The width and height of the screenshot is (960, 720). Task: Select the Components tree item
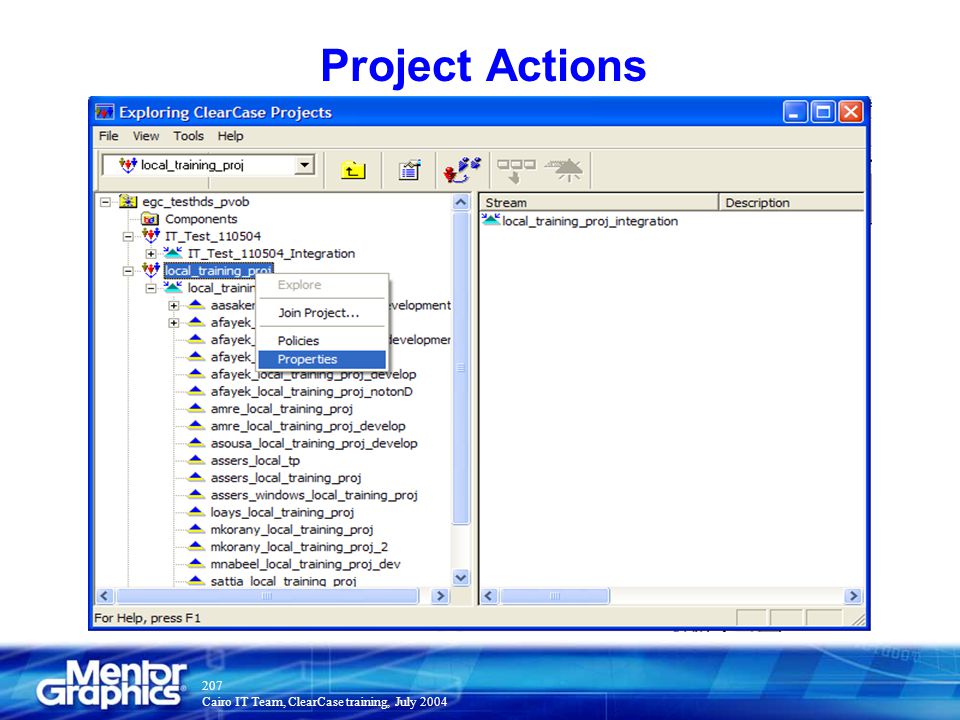tap(201, 219)
